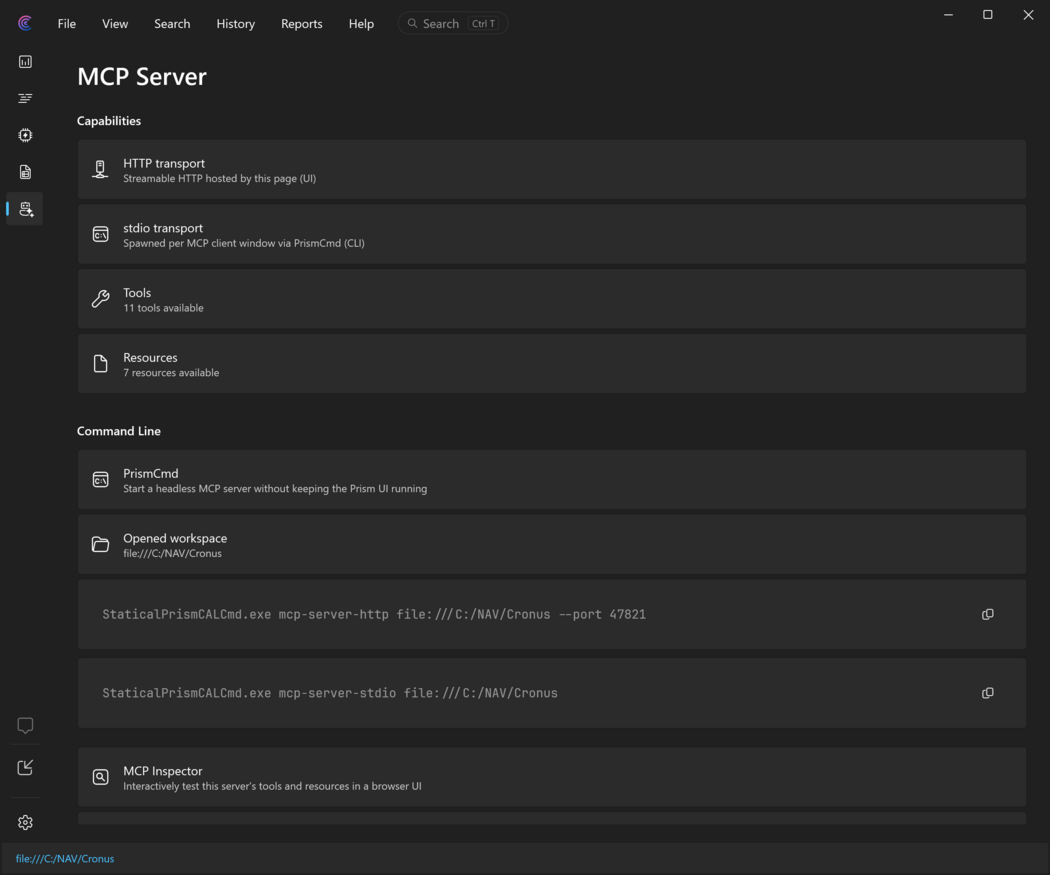Screen dimensions: 1050x875
Task: Click the mcp-server-http command text
Action: pyautogui.click(x=374, y=615)
